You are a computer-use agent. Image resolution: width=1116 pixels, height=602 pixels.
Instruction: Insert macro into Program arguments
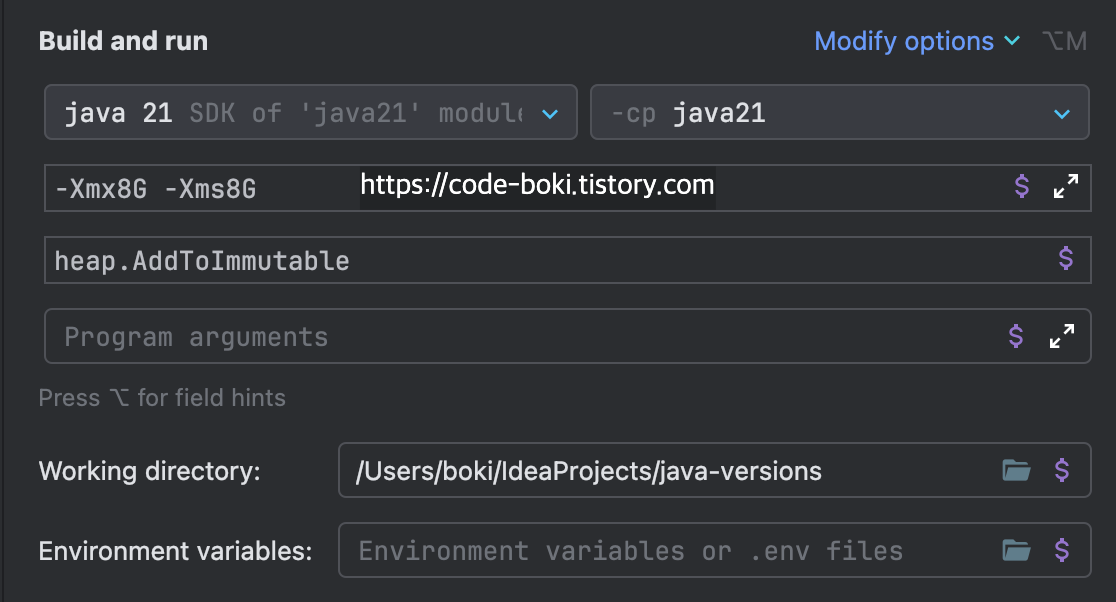pyautogui.click(x=1016, y=336)
